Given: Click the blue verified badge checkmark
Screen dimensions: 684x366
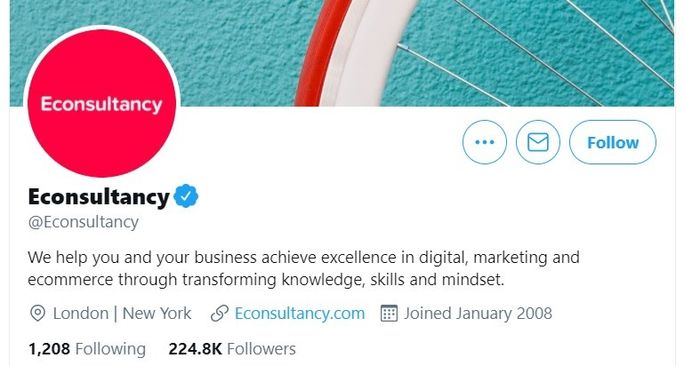Looking at the screenshot, I should coord(186,196).
